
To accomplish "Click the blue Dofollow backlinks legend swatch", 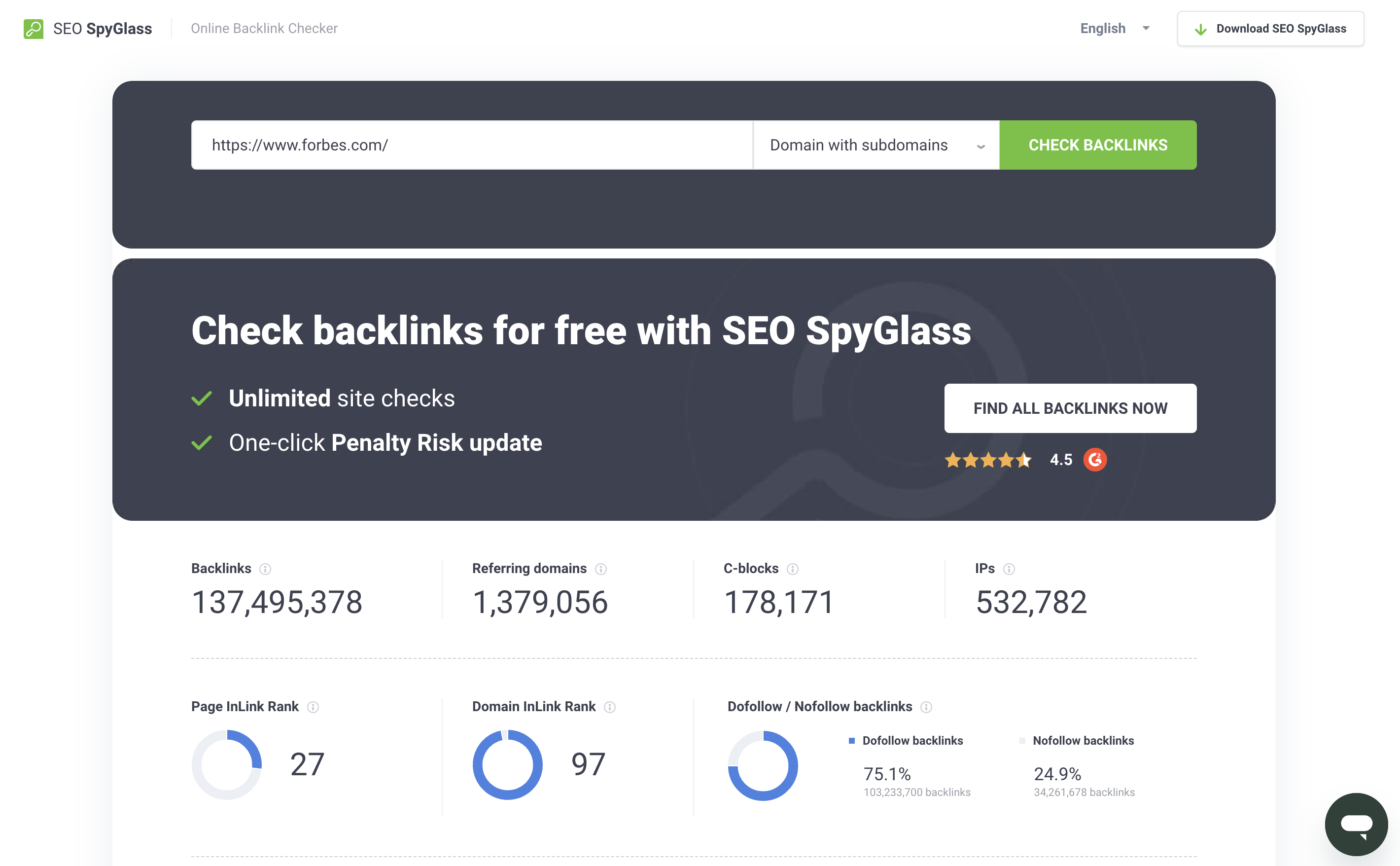I will point(852,741).
